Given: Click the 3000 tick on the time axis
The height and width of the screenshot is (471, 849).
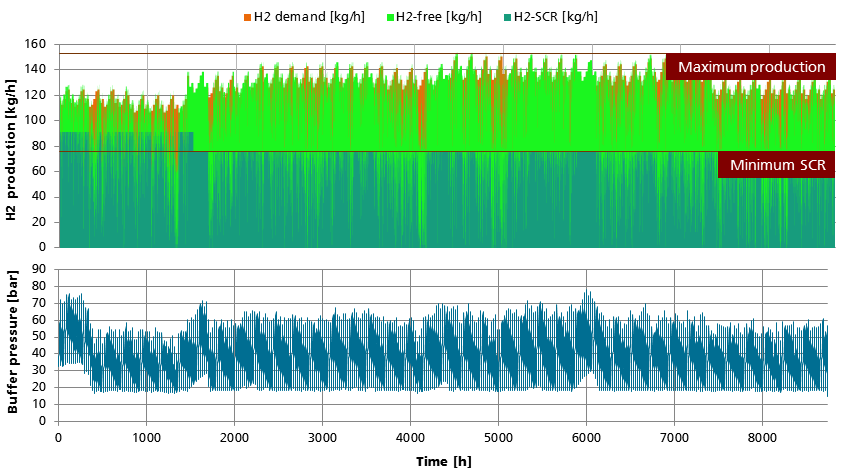Looking at the screenshot, I should pos(322,437).
